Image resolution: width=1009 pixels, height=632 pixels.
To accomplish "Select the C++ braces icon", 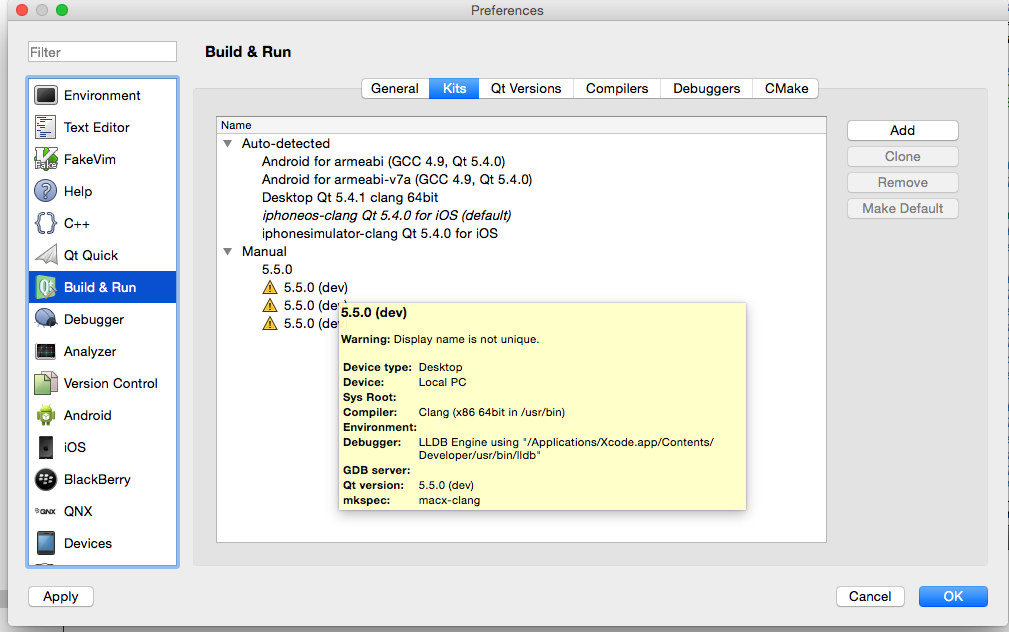I will 46,223.
